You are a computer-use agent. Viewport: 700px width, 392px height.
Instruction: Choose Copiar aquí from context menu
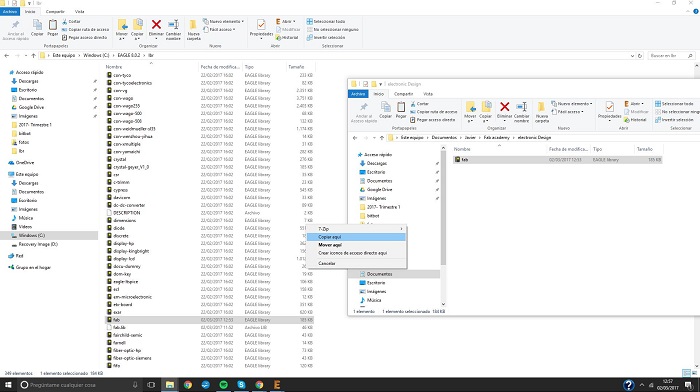tap(357, 237)
